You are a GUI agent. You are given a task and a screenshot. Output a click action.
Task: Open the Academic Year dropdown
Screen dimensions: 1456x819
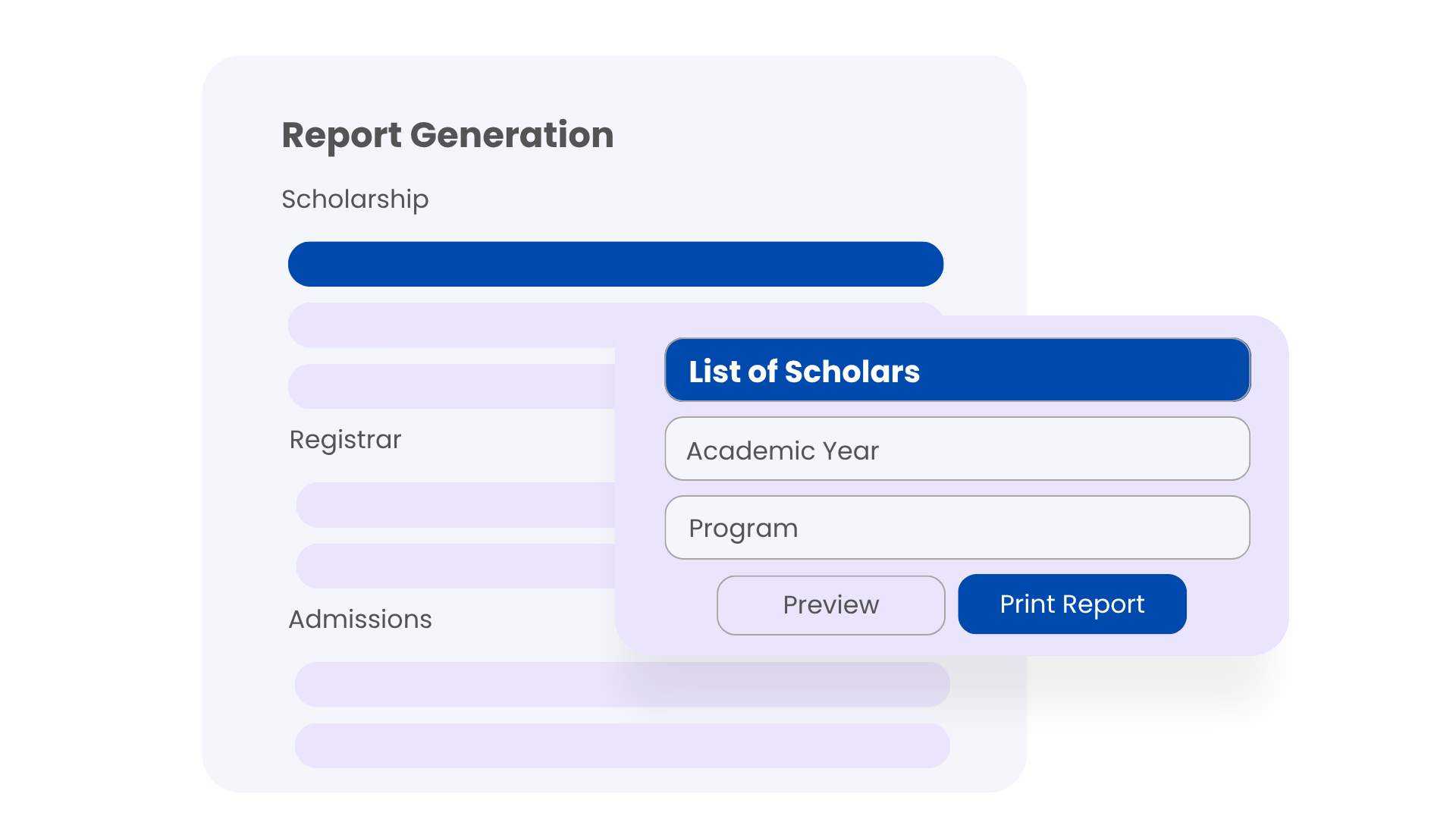(957, 449)
